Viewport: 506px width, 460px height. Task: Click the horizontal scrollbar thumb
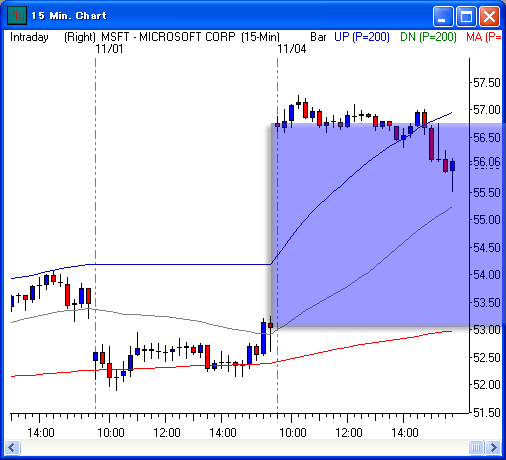(476, 447)
